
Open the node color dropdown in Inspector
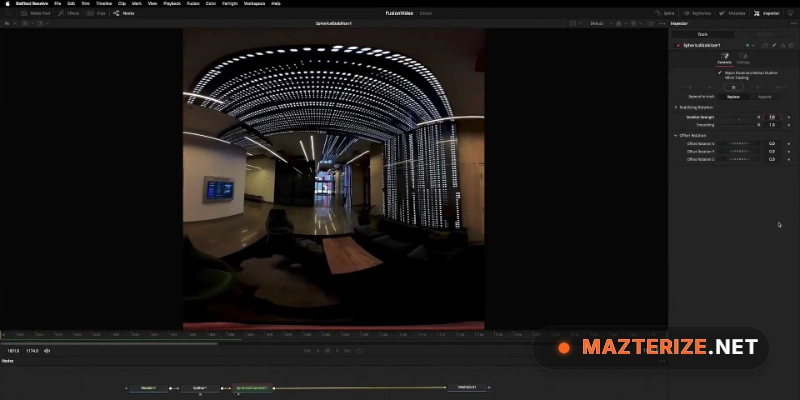click(x=750, y=45)
